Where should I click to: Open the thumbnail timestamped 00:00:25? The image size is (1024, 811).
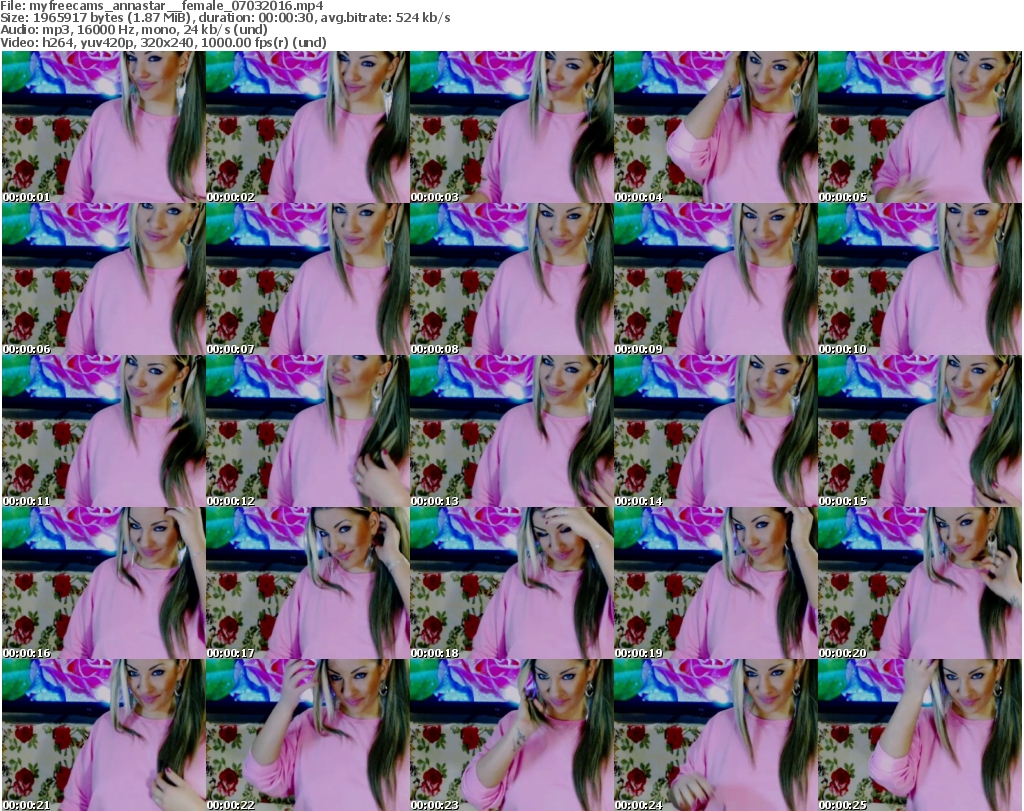click(920, 735)
